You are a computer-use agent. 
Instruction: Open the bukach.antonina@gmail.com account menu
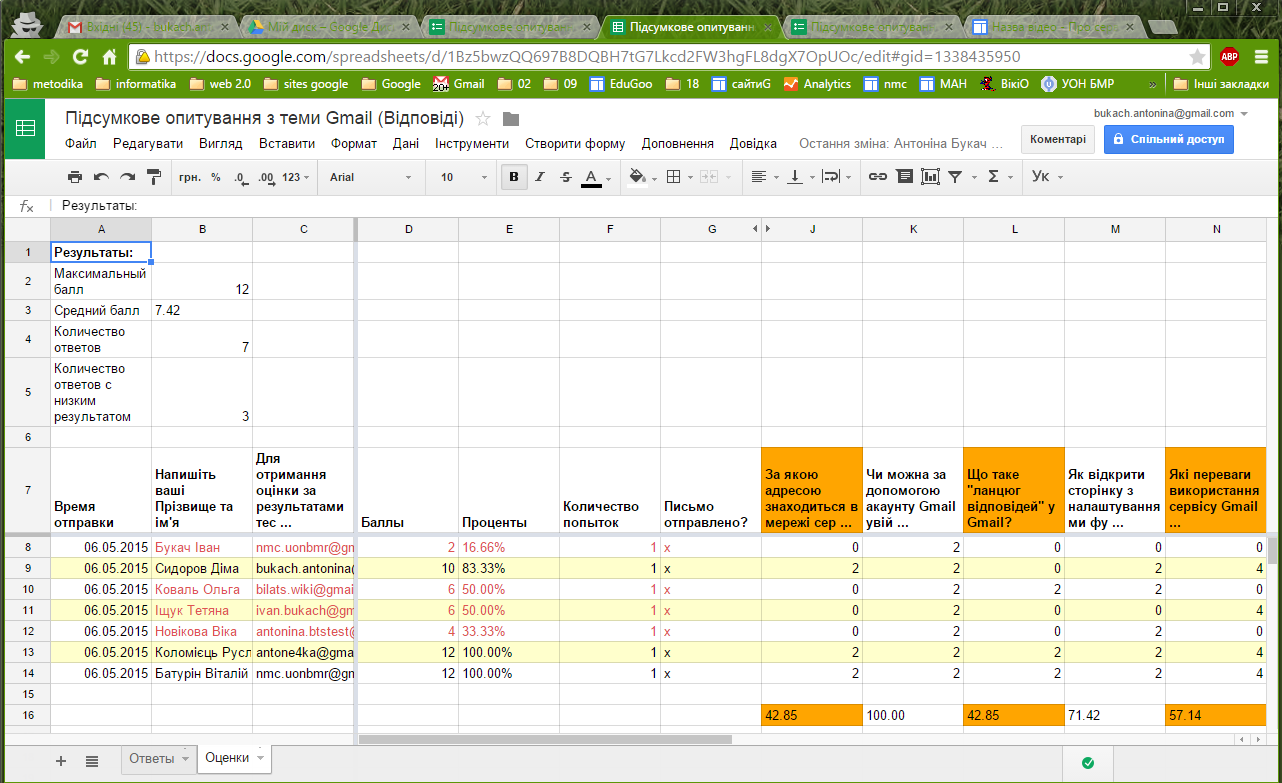[x=1171, y=113]
